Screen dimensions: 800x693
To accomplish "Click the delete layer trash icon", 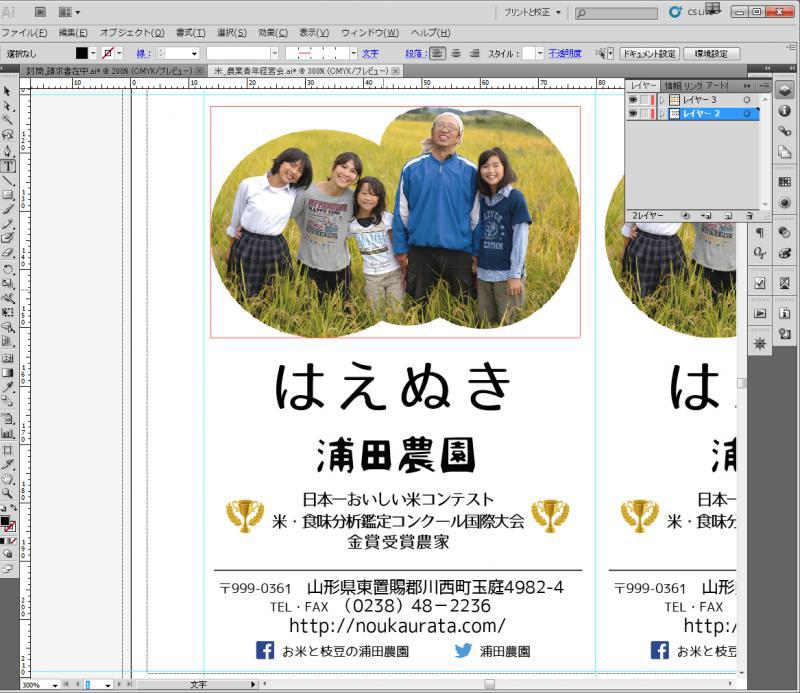I will coord(747,215).
